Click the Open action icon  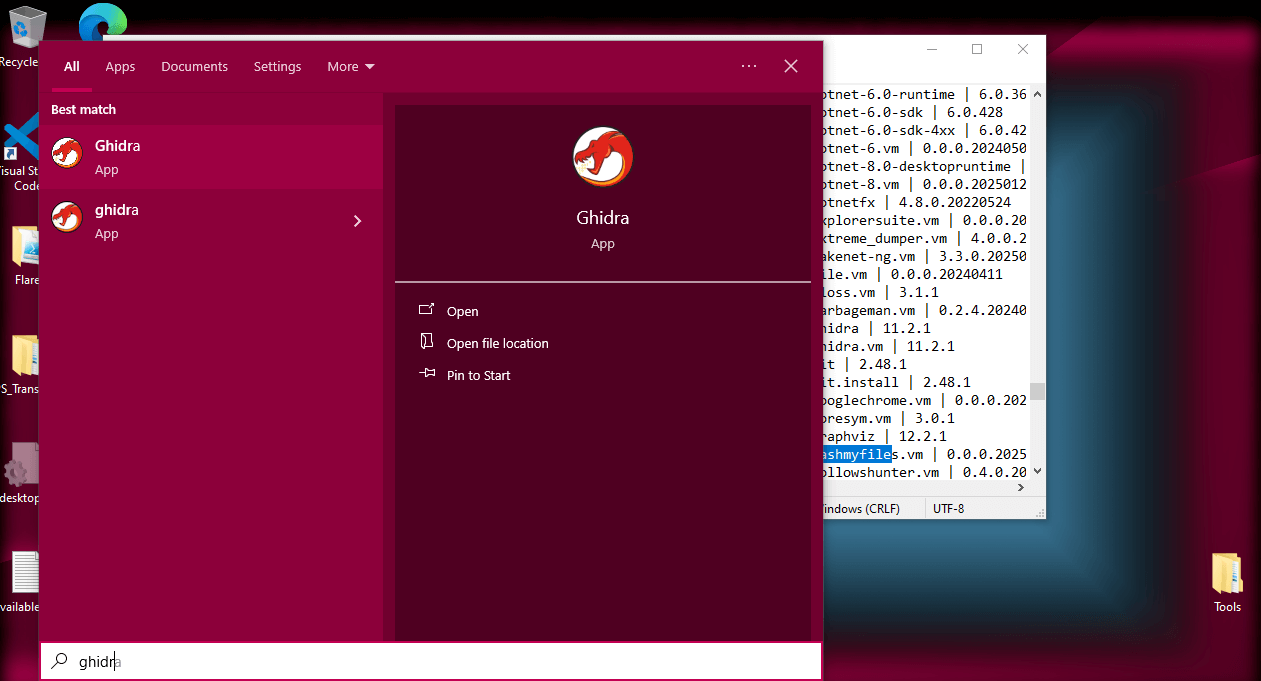tap(427, 310)
